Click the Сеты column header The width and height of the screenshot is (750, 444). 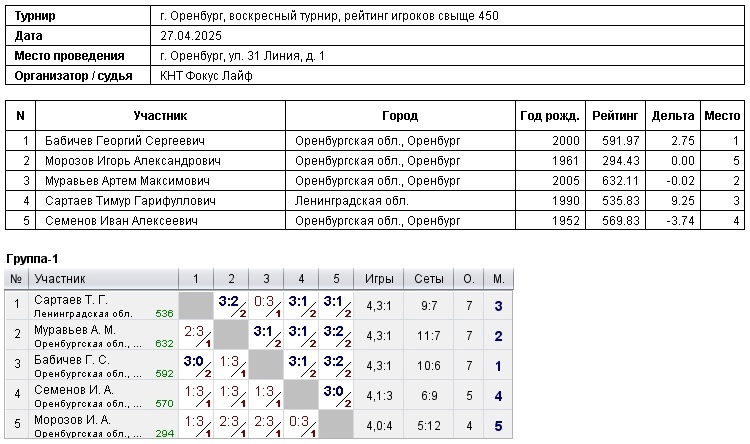tap(428, 278)
